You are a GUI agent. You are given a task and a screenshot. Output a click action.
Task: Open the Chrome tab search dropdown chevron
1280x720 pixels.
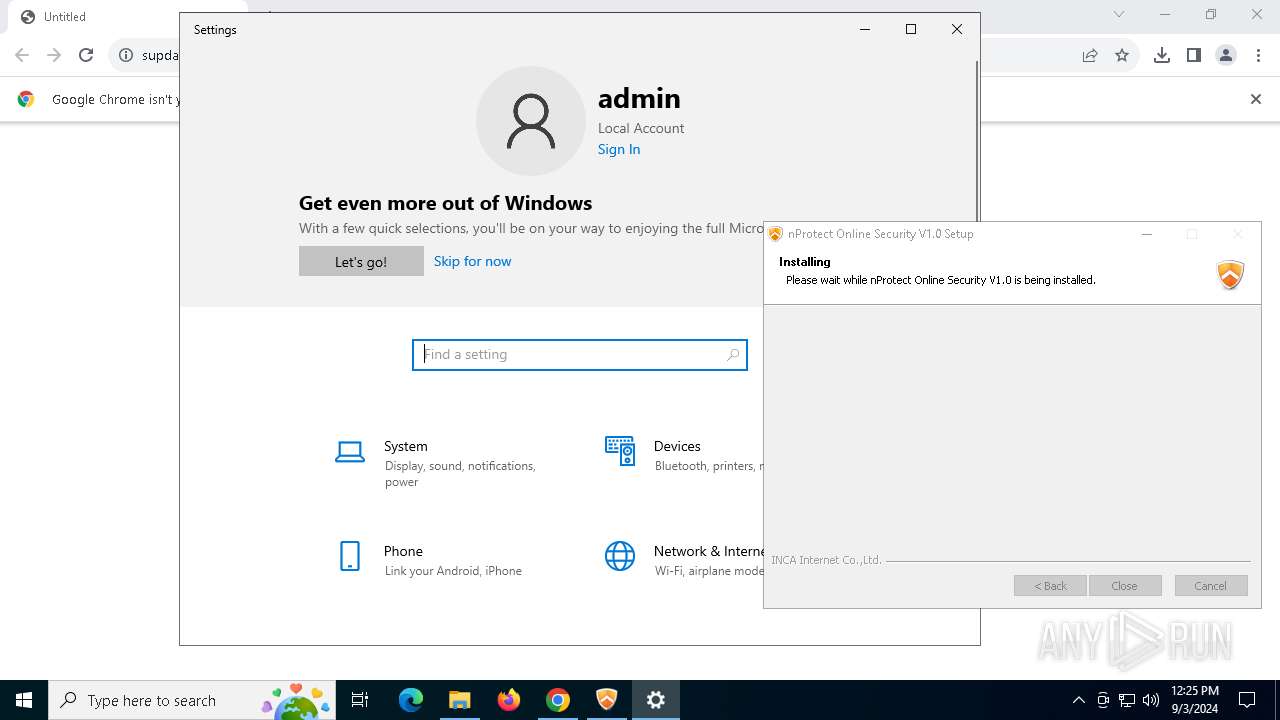tap(1119, 14)
